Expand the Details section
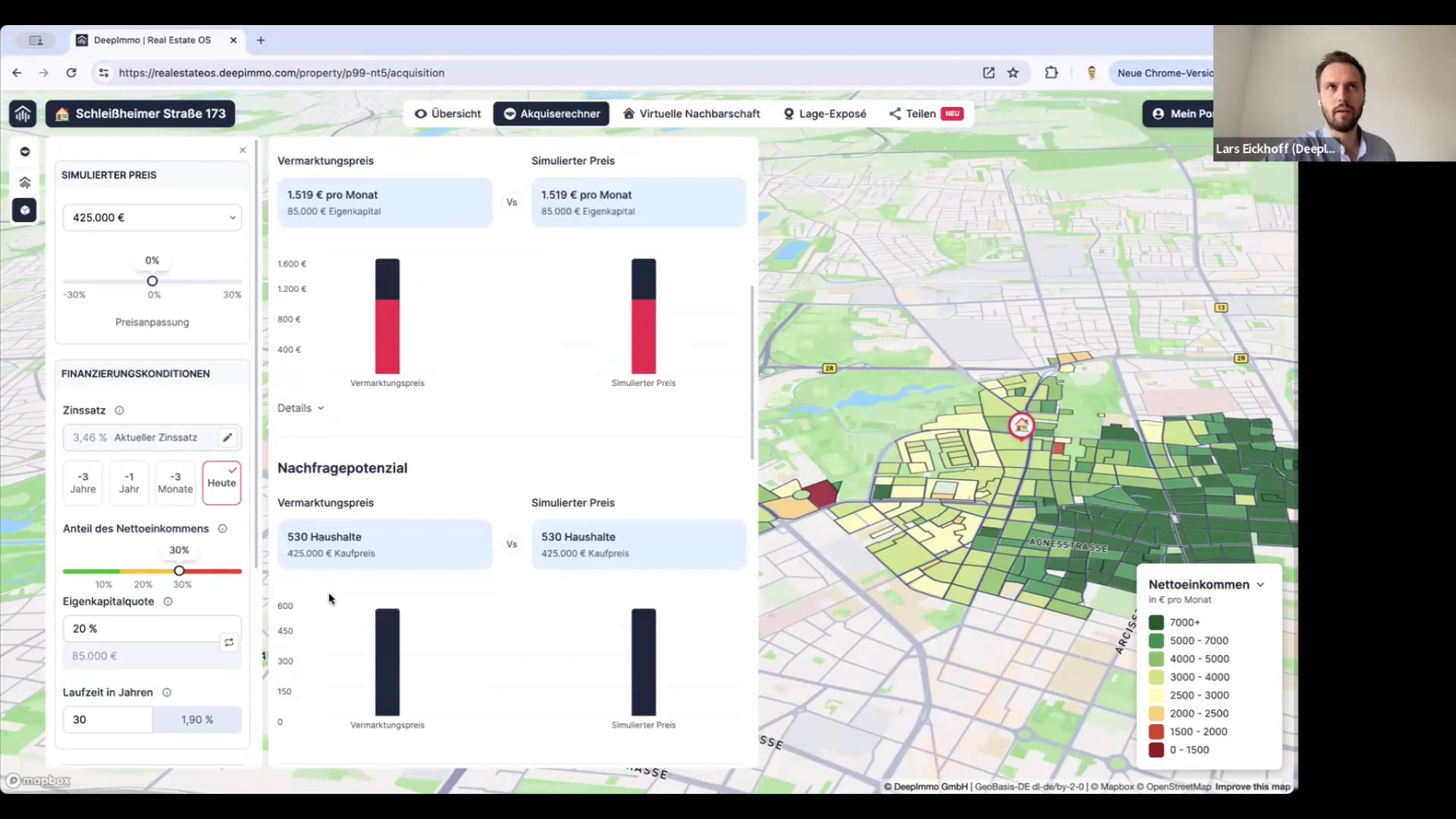Viewport: 1456px width, 819px height. 301,408
